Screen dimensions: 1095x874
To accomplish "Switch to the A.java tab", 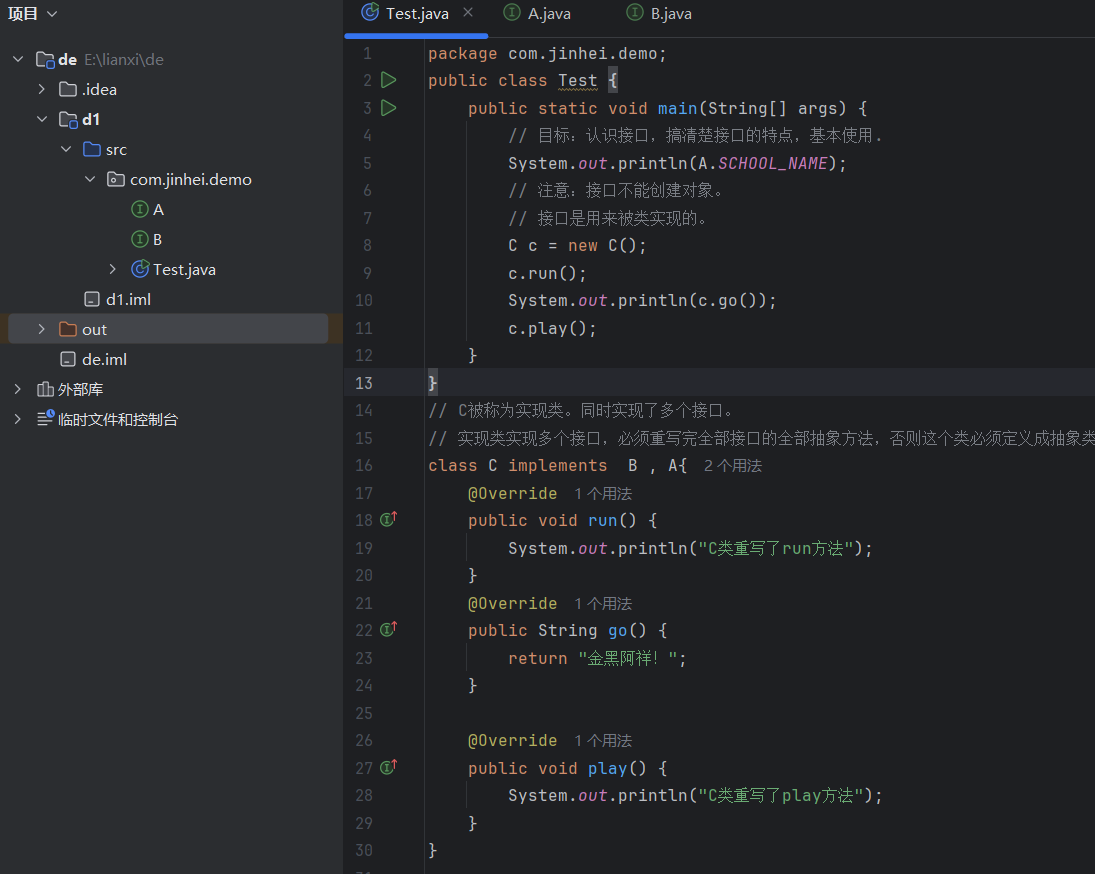I will point(549,14).
